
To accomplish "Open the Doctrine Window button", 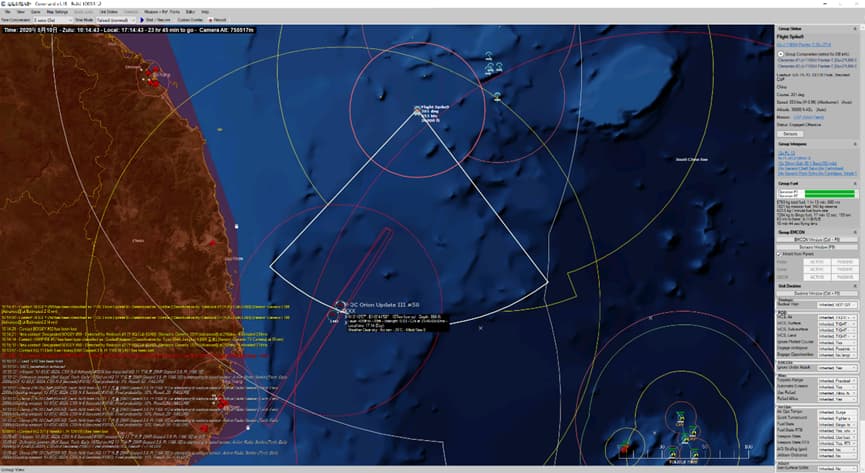I will [816, 293].
